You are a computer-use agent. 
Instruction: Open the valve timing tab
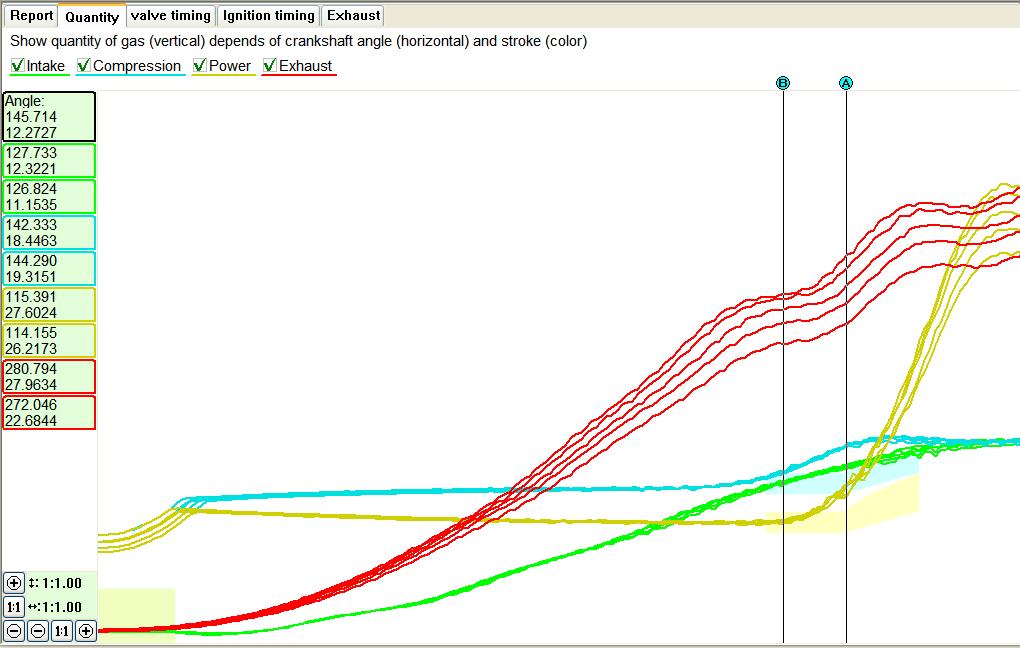click(x=171, y=16)
